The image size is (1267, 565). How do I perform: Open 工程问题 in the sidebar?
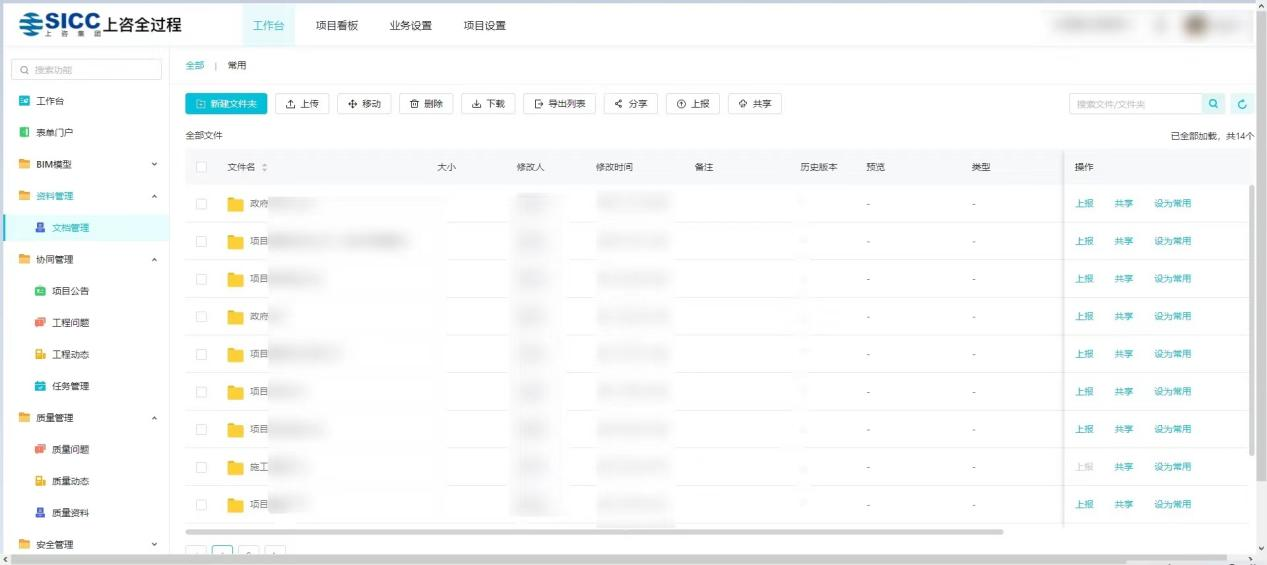(70, 323)
